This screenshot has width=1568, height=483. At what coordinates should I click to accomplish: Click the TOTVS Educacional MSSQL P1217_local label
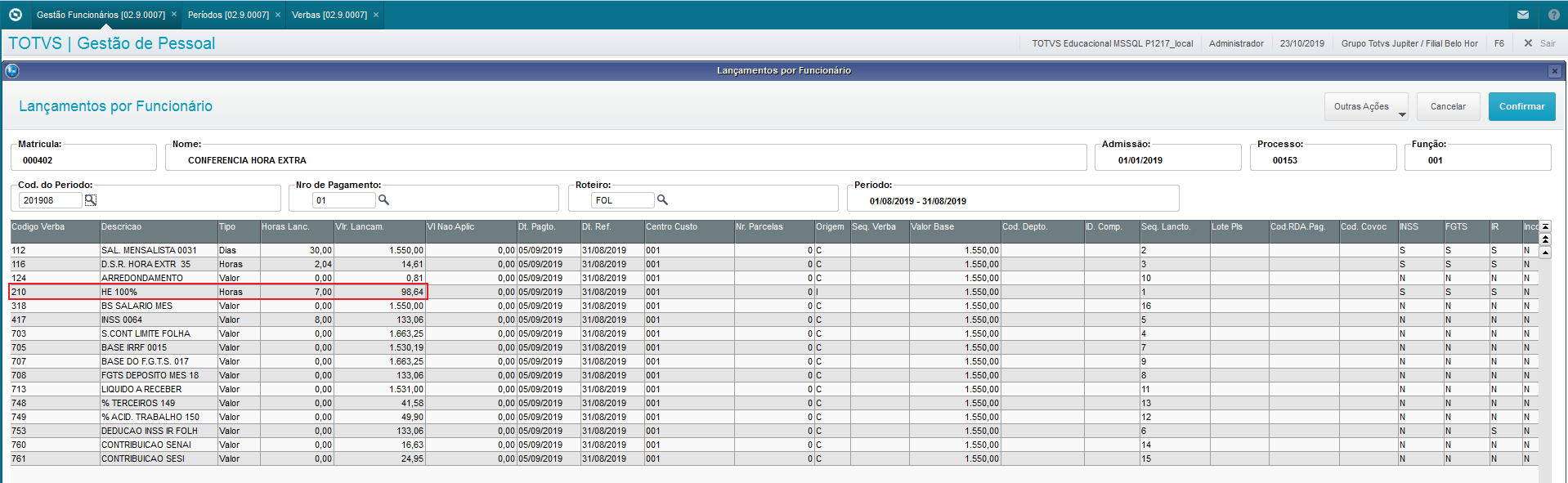(x=1112, y=43)
